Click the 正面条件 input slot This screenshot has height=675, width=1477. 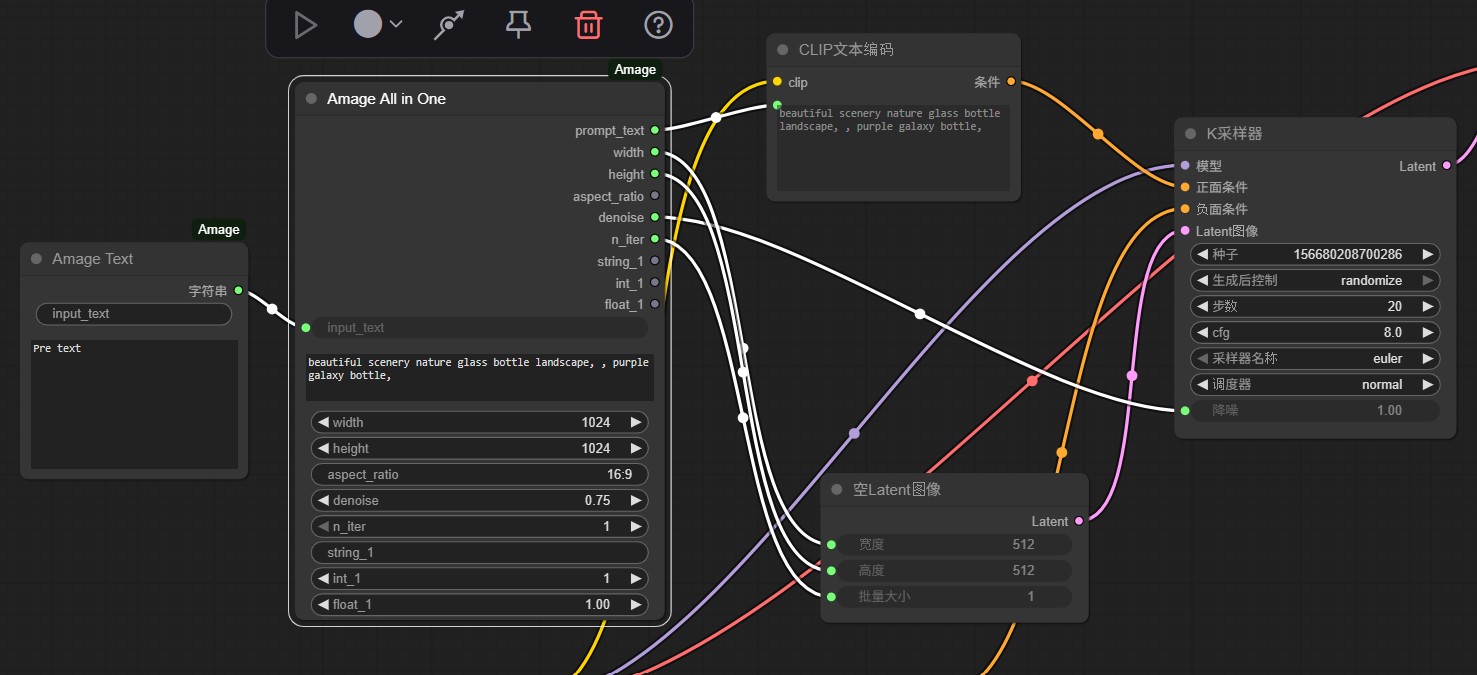[x=1185, y=187]
